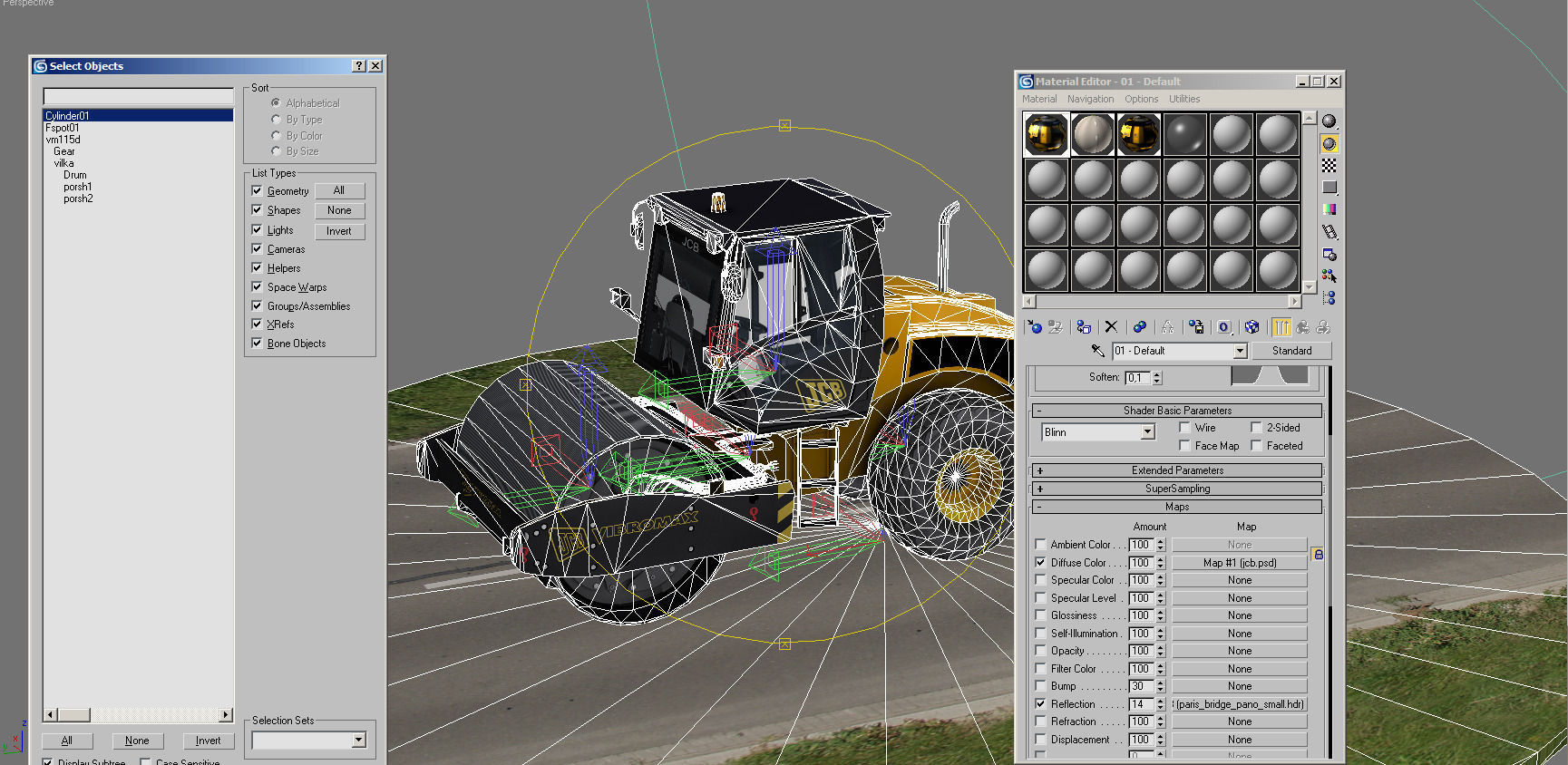Enable 2-Sided shader checkbox
1568x765 pixels.
pos(1256,427)
